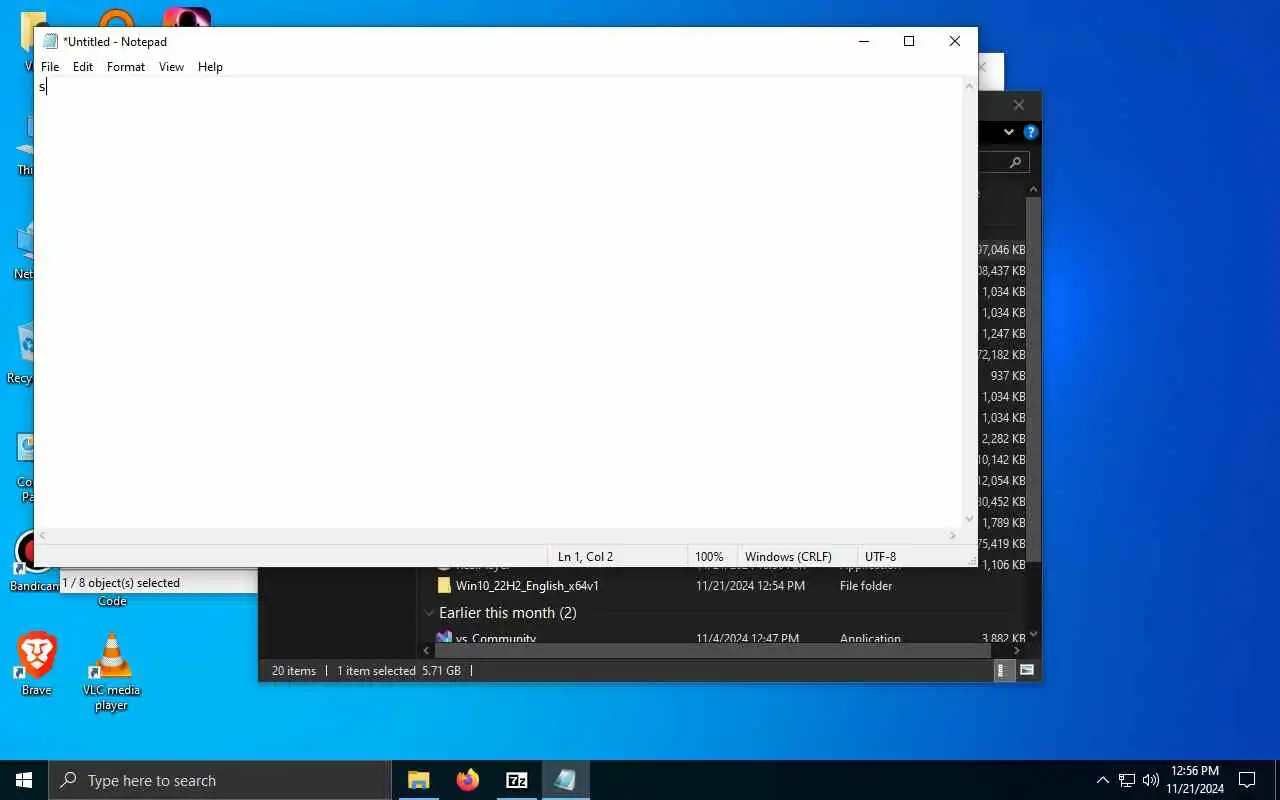Viewport: 1280px width, 800px height.
Task: Open the Action Center notifications icon
Action: click(1247, 780)
